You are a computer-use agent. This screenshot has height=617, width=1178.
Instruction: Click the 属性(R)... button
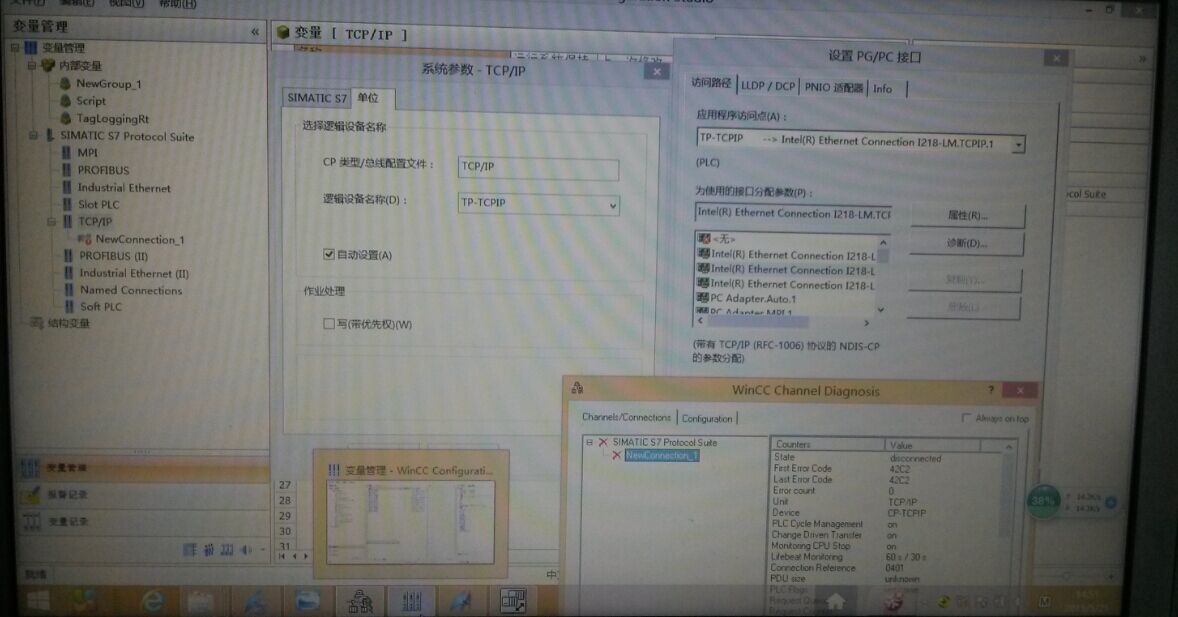[x=968, y=215]
